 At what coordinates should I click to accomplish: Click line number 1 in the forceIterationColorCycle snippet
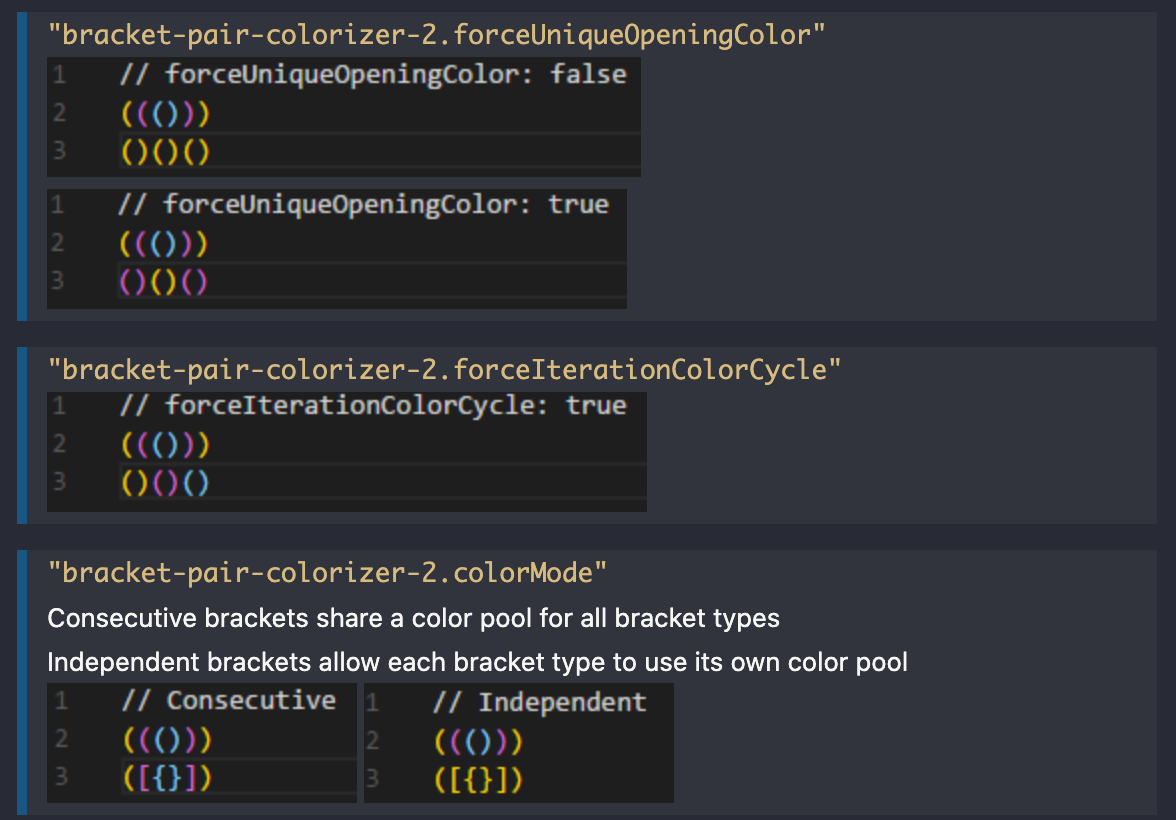click(x=57, y=405)
